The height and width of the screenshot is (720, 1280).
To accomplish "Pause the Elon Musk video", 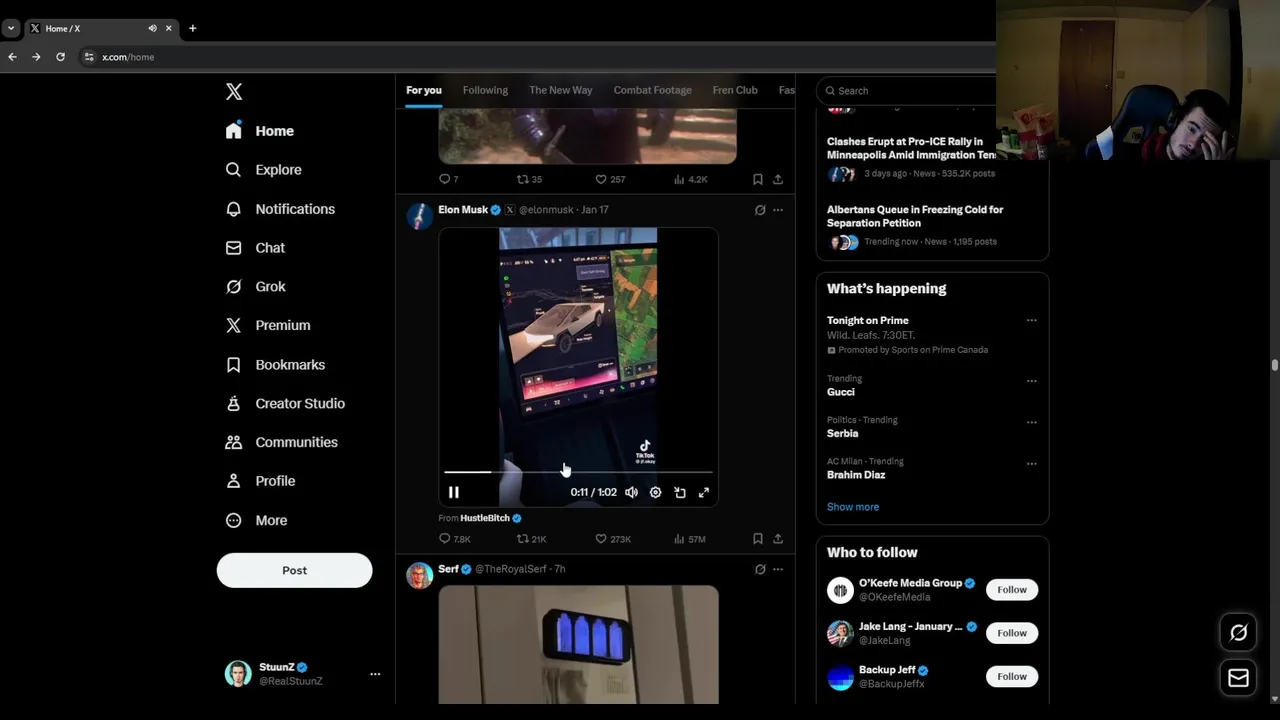I will click(454, 492).
